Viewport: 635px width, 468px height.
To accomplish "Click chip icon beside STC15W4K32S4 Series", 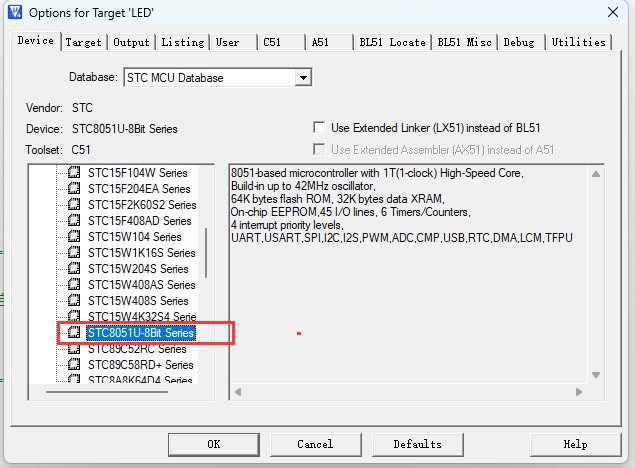I will 74,316.
